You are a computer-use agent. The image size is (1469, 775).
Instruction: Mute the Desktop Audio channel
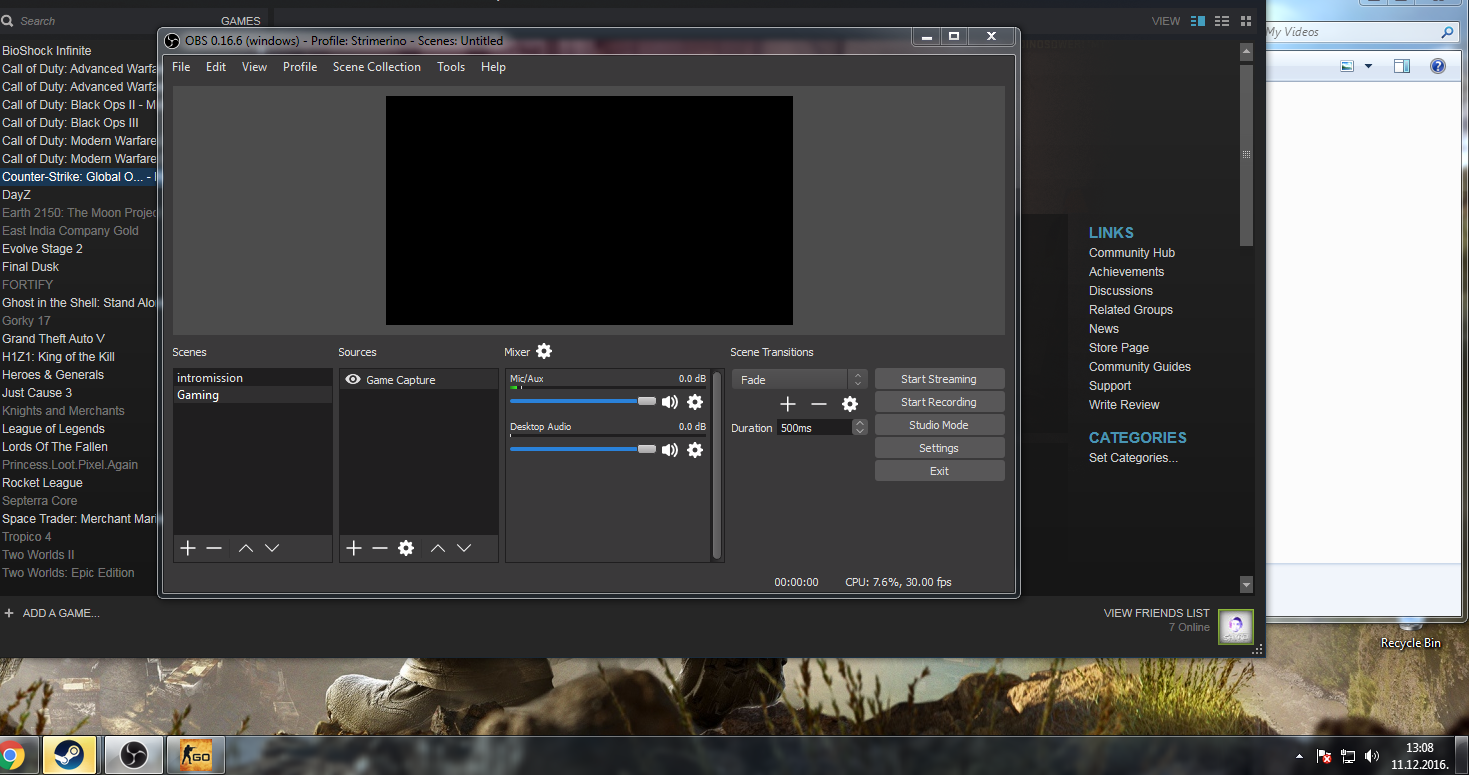670,450
